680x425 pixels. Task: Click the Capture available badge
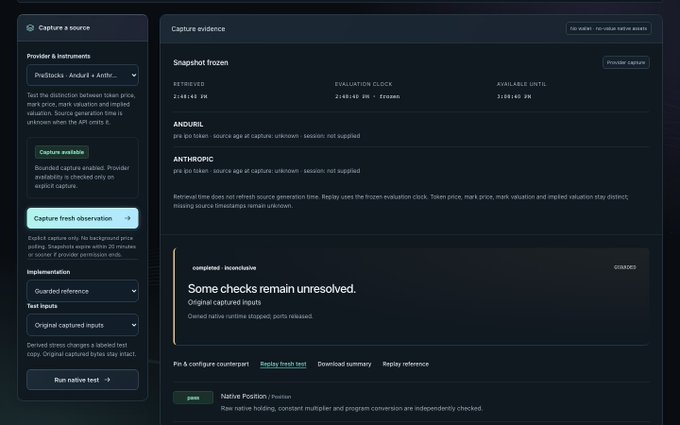click(x=62, y=152)
